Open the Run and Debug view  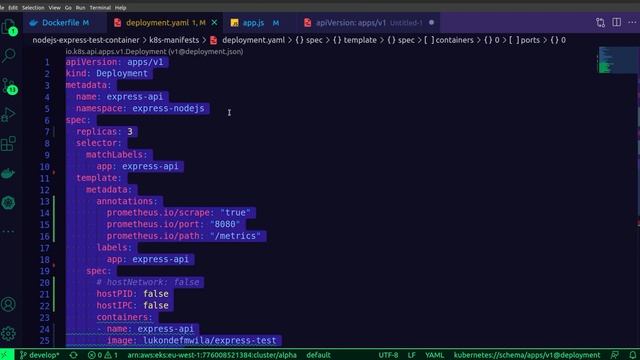point(8,115)
